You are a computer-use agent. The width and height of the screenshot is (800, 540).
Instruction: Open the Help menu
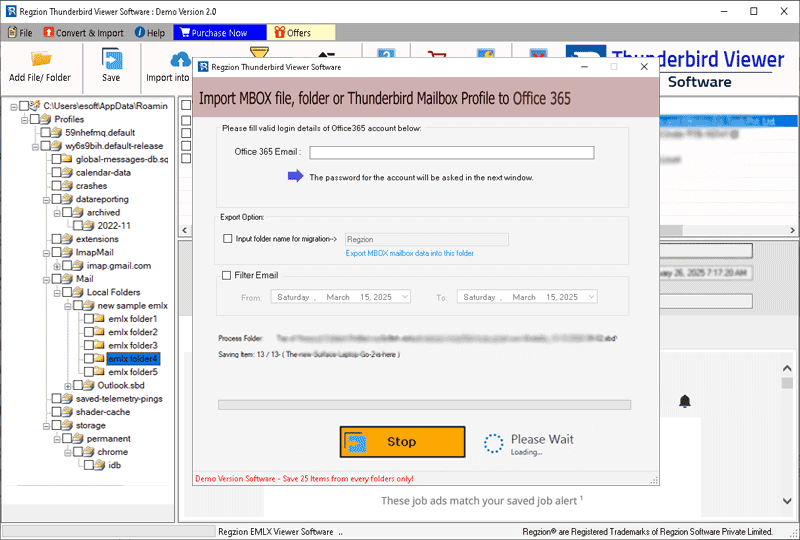click(x=149, y=33)
